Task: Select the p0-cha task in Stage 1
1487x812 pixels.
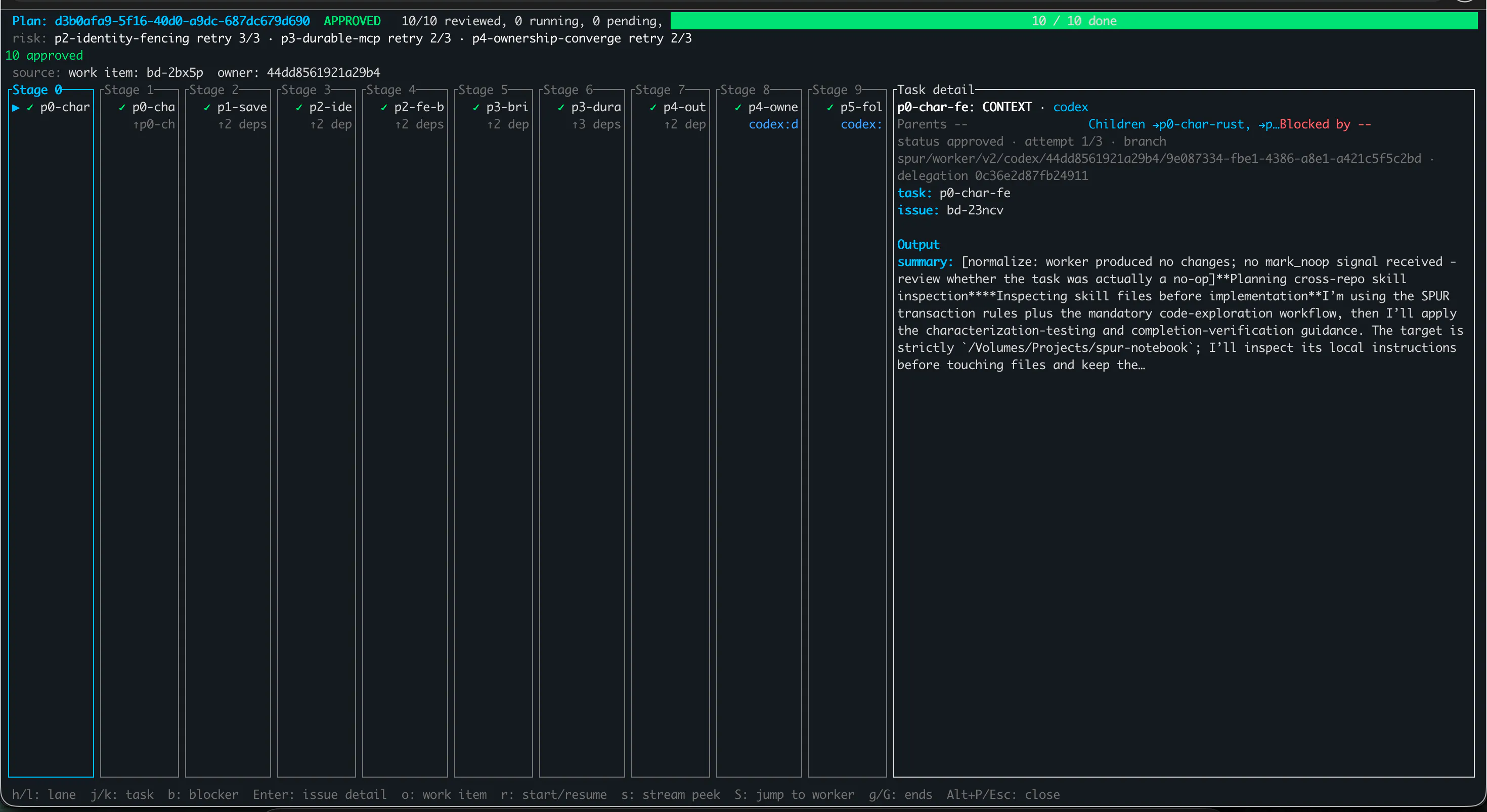Action: [x=154, y=107]
